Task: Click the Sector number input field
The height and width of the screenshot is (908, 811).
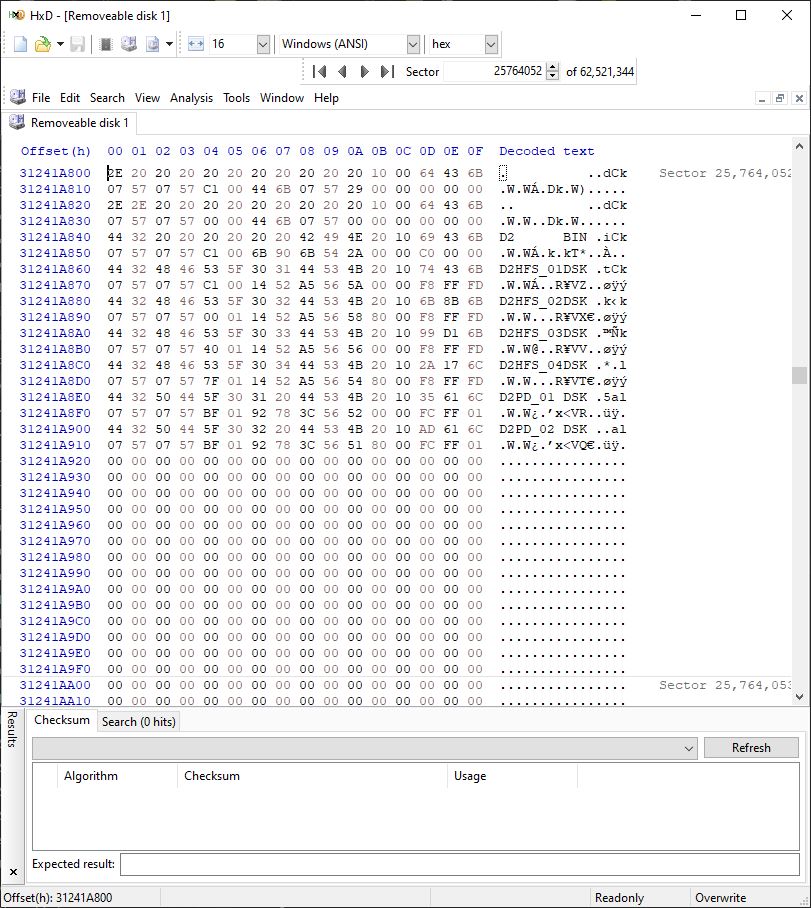Action: tap(495, 71)
